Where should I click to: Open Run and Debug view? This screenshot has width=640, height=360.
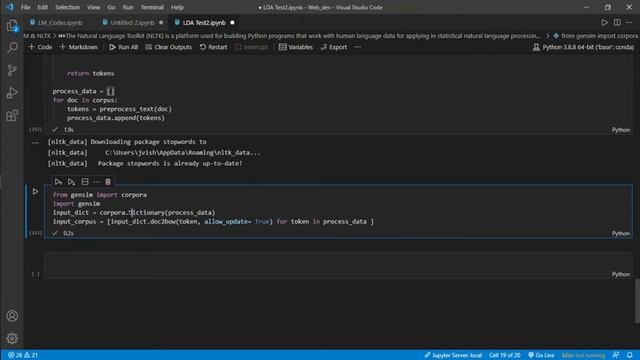tap(12, 93)
